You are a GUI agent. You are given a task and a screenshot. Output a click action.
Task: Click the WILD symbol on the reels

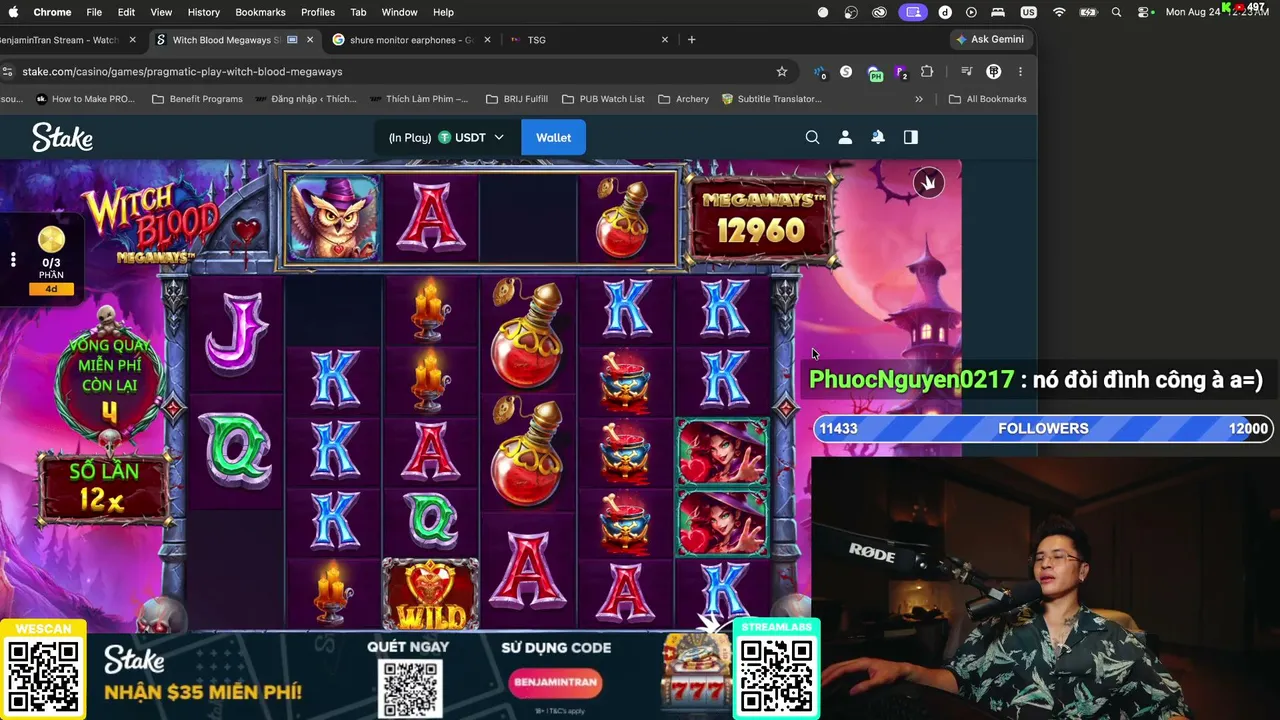[431, 594]
